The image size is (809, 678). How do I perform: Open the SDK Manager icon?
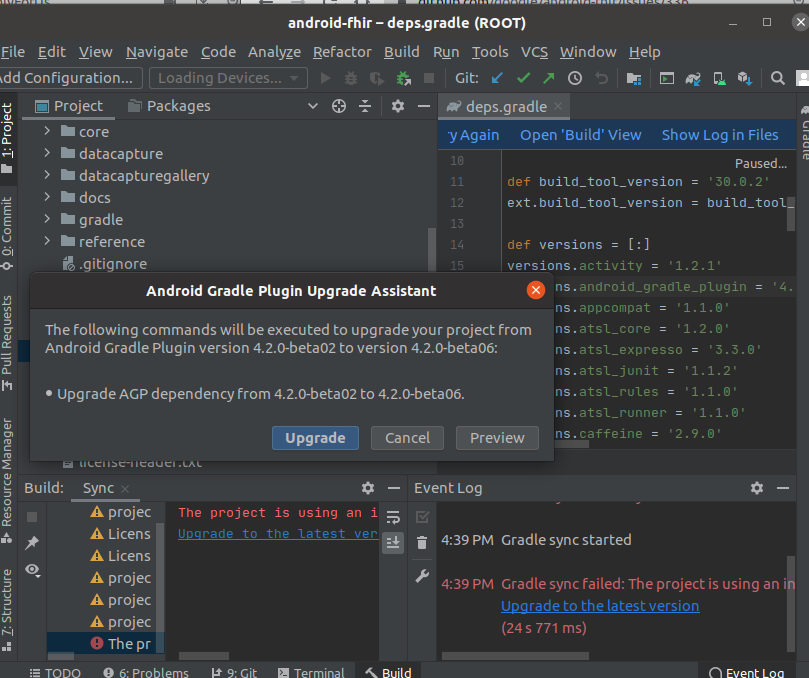[745, 78]
